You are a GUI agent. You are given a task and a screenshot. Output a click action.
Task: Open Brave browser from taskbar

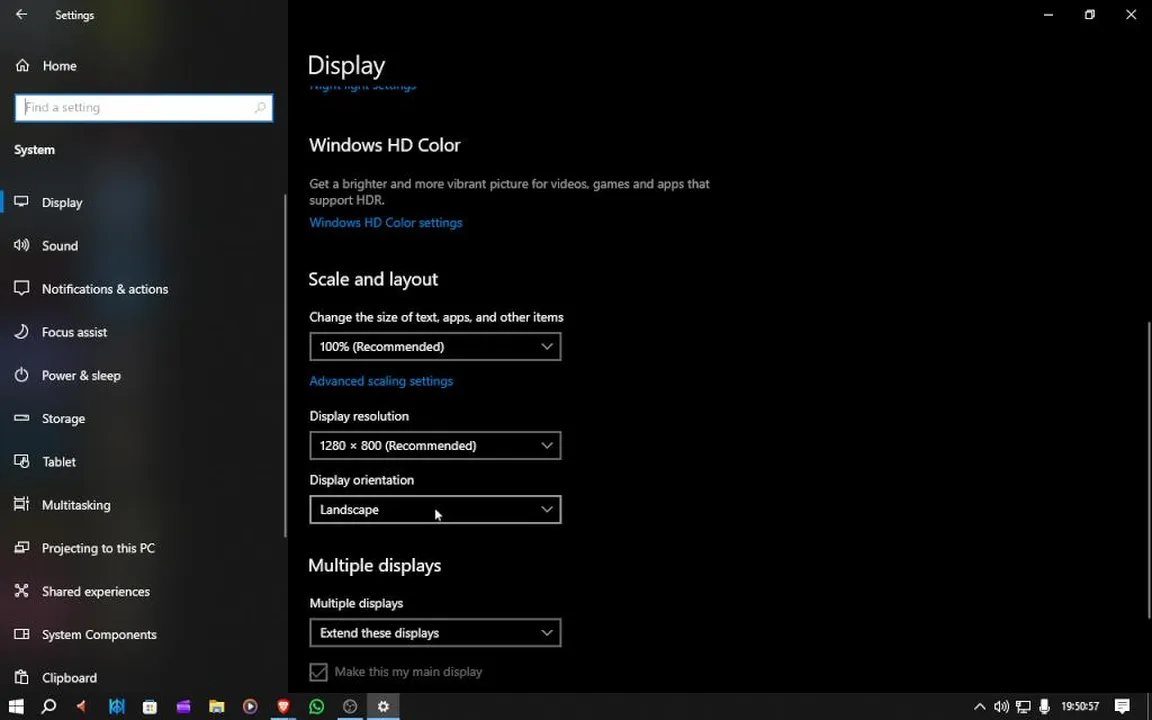[284, 706]
